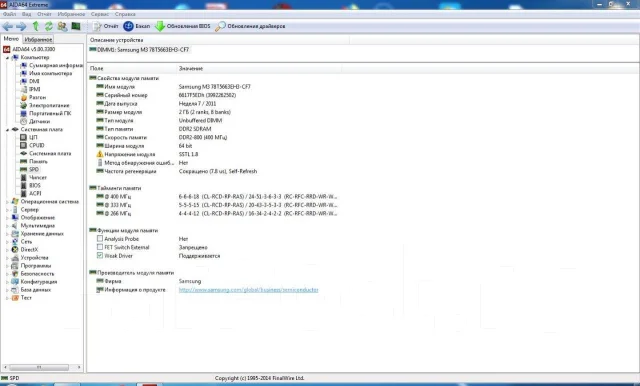The image size is (640, 386).
Task: Click the ACPI item icon
Action: (x=24, y=193)
